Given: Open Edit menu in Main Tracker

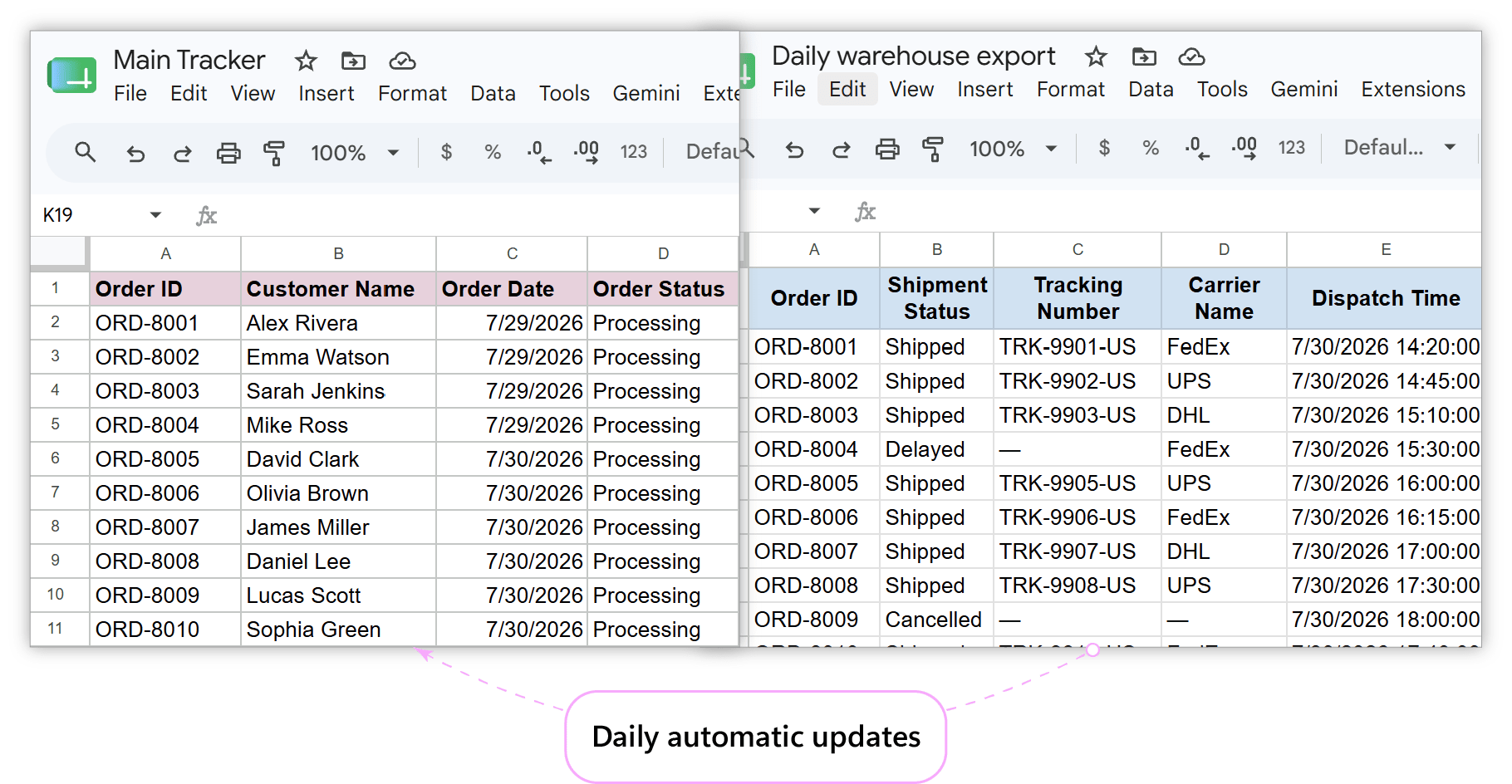Looking at the screenshot, I should tap(189, 94).
